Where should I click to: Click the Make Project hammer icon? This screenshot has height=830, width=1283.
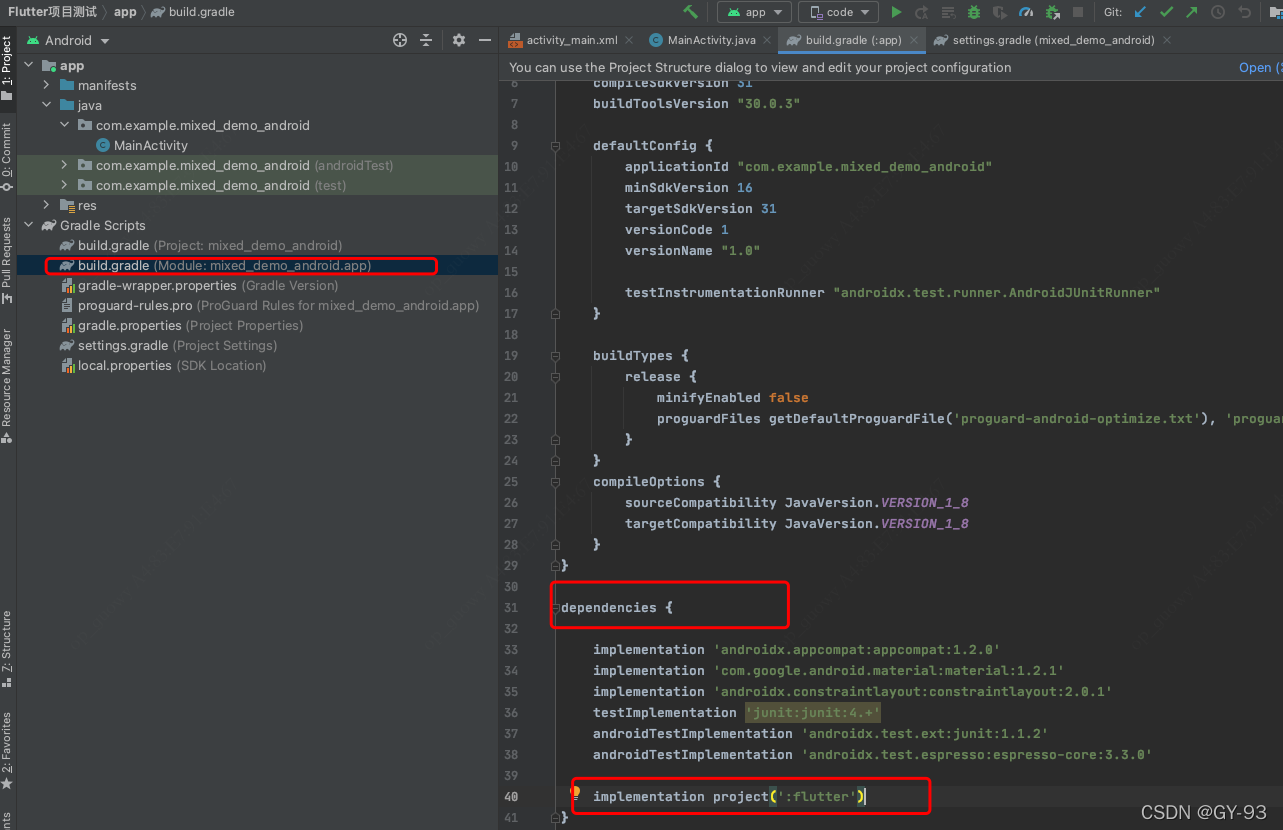[690, 12]
